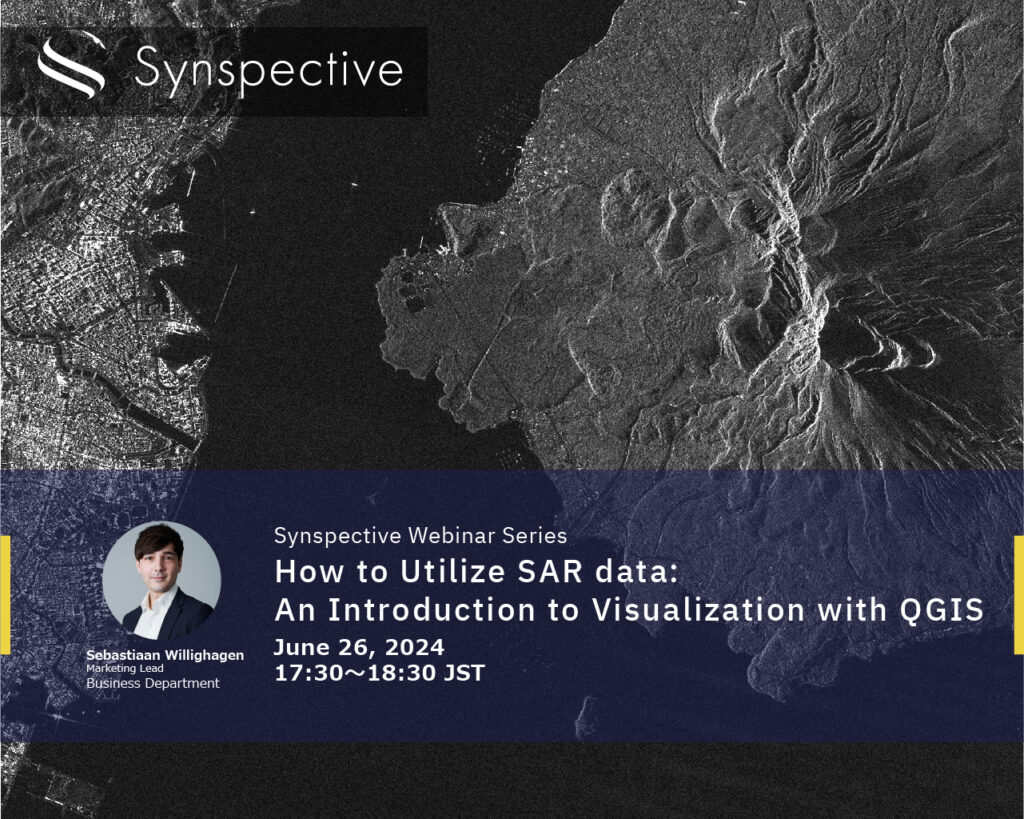The height and width of the screenshot is (819, 1024).
Task: Click the time 17:30~18:30 JST
Action: point(379,673)
